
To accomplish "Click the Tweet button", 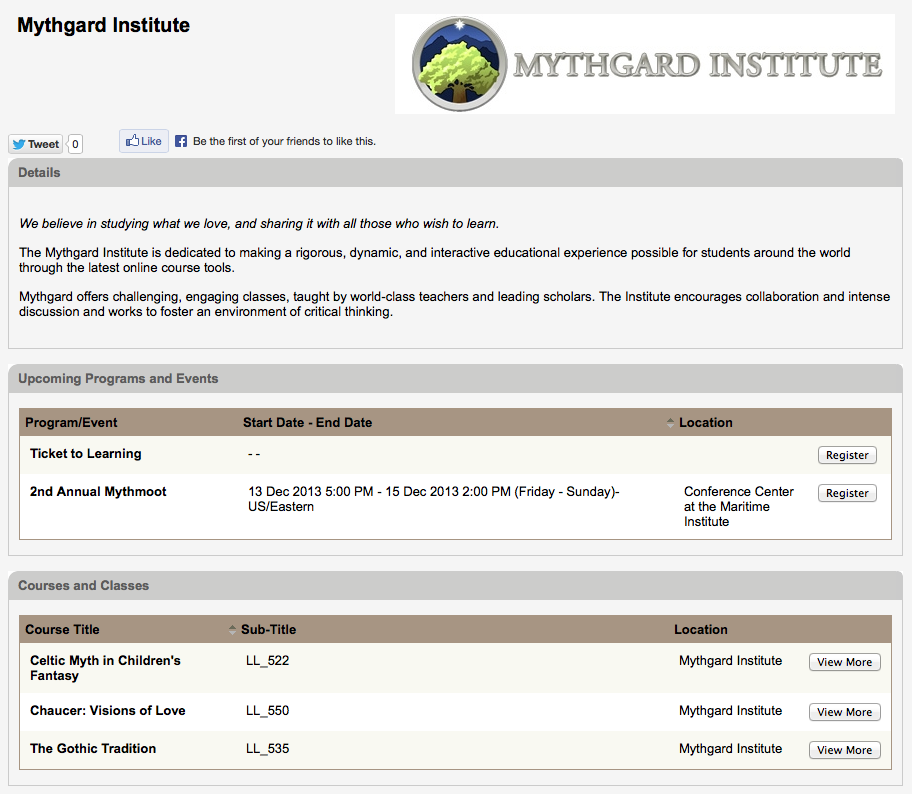I will click(35, 144).
